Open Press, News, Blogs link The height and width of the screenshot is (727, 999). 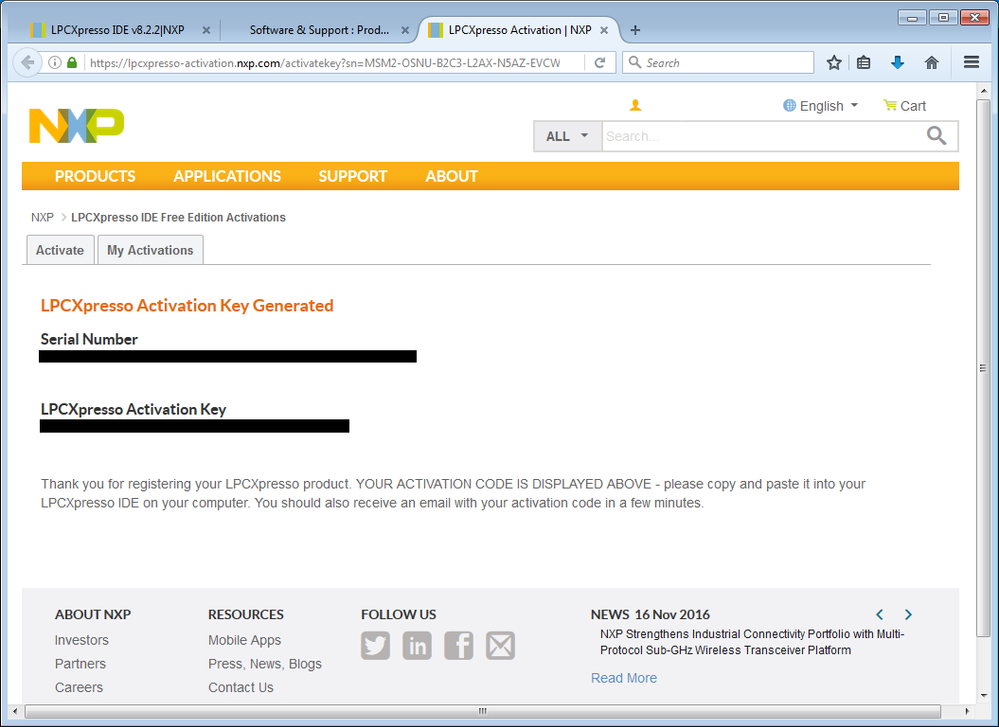tap(265, 663)
